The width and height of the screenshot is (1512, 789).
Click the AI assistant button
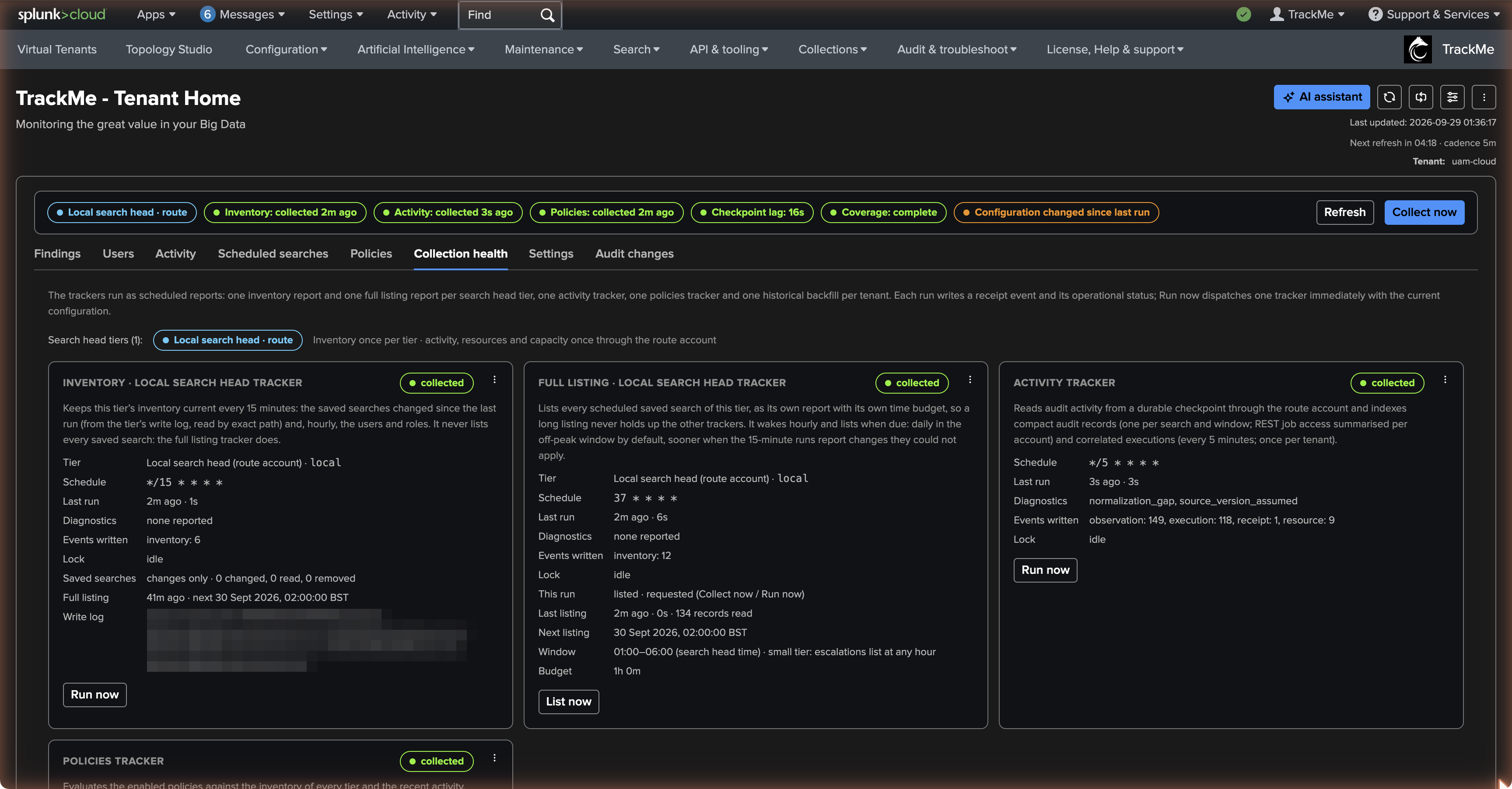pyautogui.click(x=1321, y=97)
